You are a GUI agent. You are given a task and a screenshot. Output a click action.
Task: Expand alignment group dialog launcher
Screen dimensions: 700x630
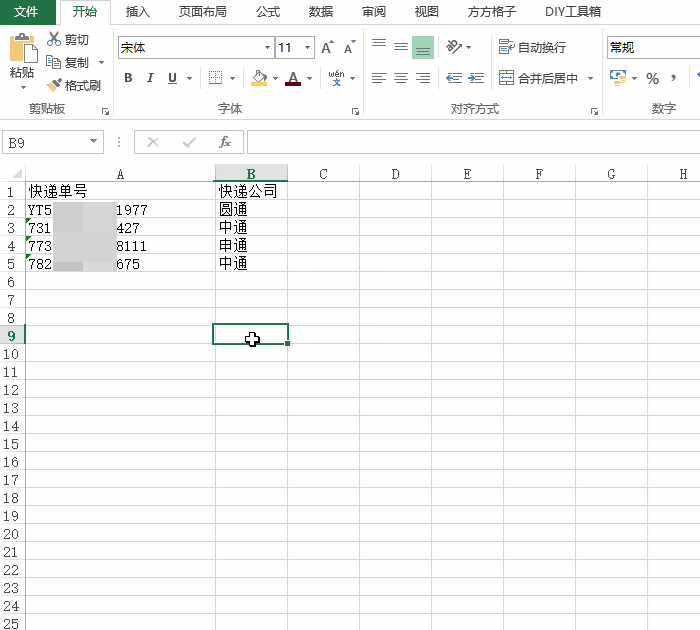point(594,111)
